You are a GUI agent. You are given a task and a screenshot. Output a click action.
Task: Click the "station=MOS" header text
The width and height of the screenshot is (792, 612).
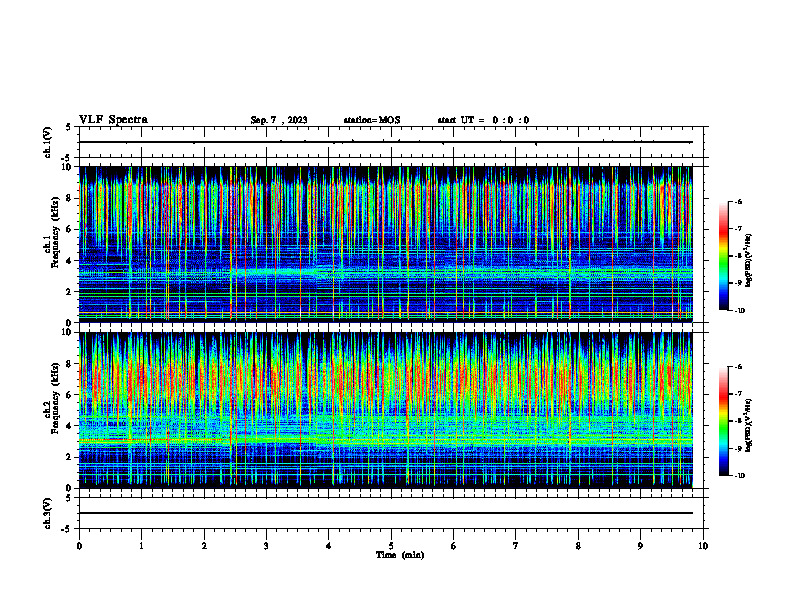pos(372,120)
